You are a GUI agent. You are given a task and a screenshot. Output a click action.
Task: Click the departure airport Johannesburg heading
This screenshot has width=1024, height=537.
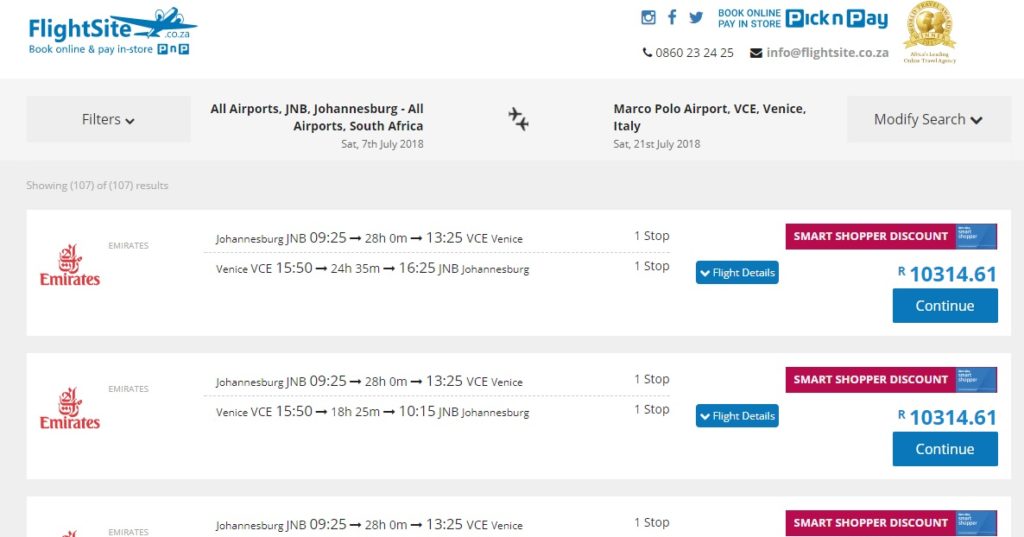317,118
